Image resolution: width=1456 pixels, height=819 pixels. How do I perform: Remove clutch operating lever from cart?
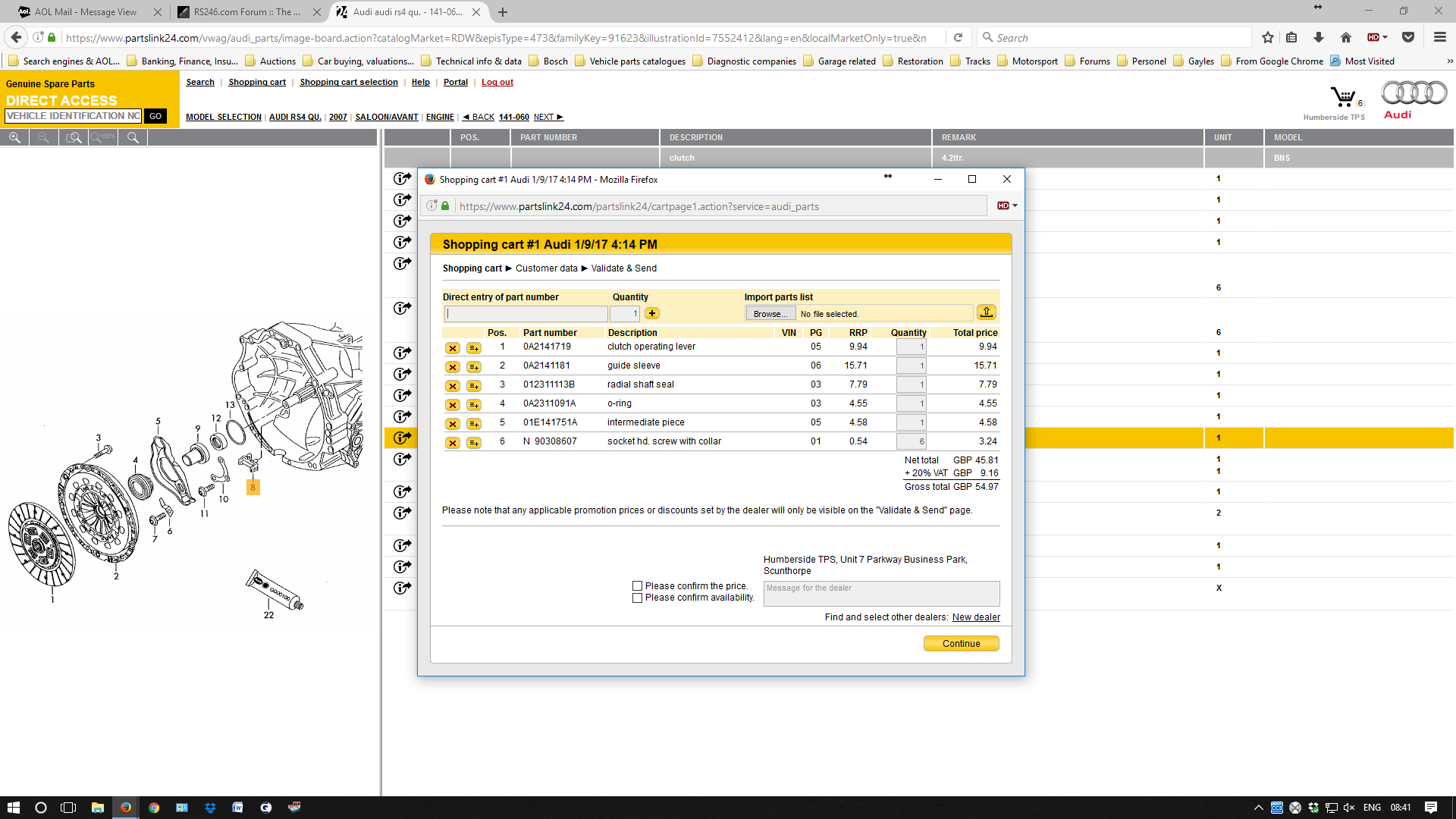pos(453,348)
